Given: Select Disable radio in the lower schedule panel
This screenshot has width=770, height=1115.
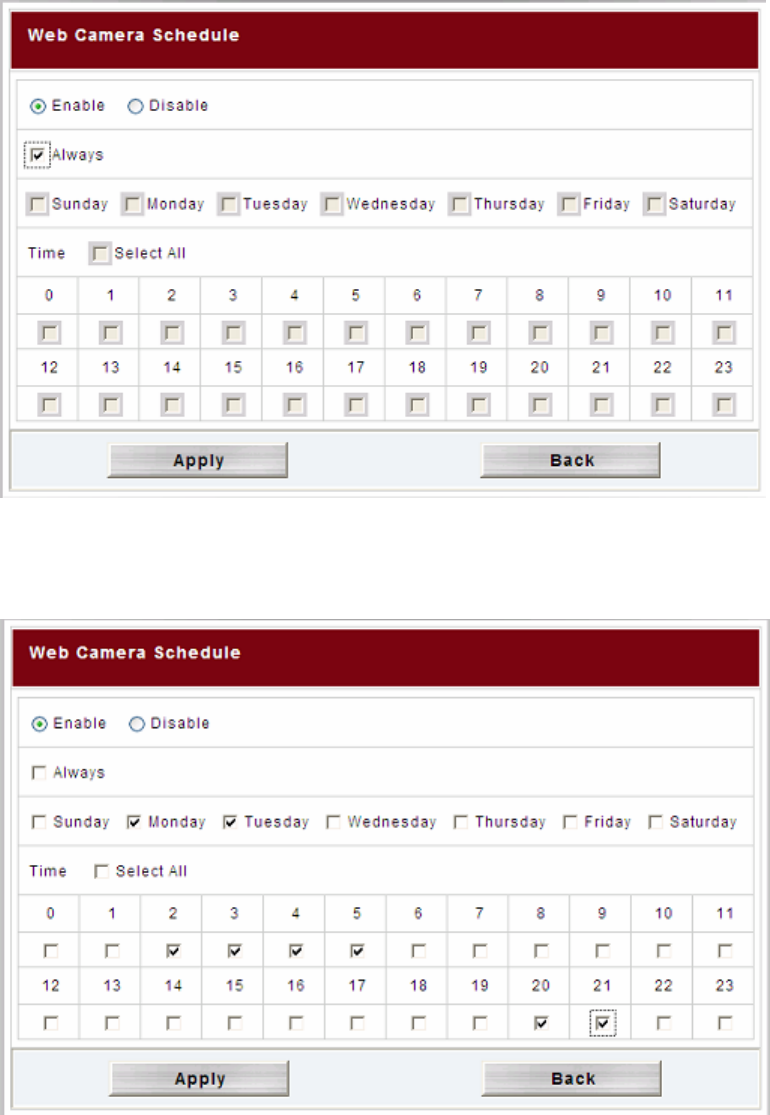Looking at the screenshot, I should [137, 724].
